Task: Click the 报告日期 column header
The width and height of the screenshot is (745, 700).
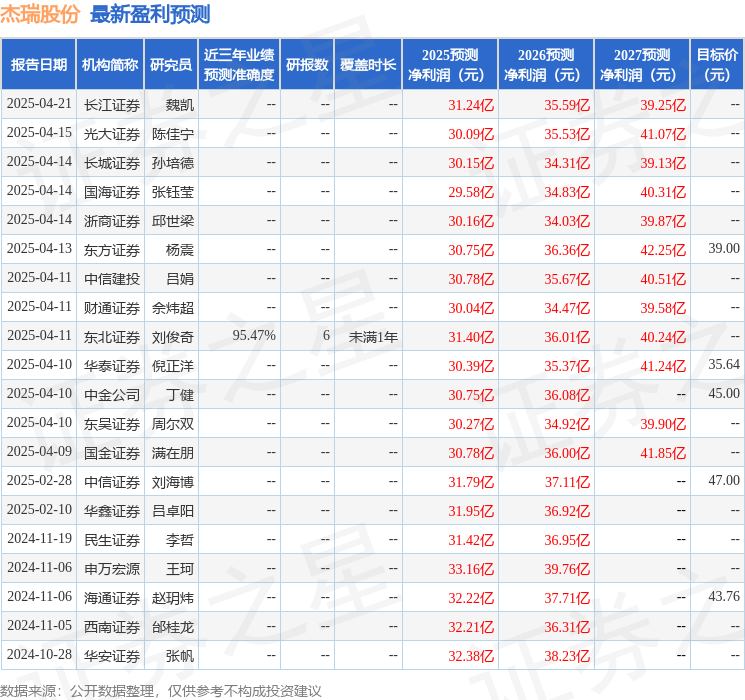Action: [38, 65]
